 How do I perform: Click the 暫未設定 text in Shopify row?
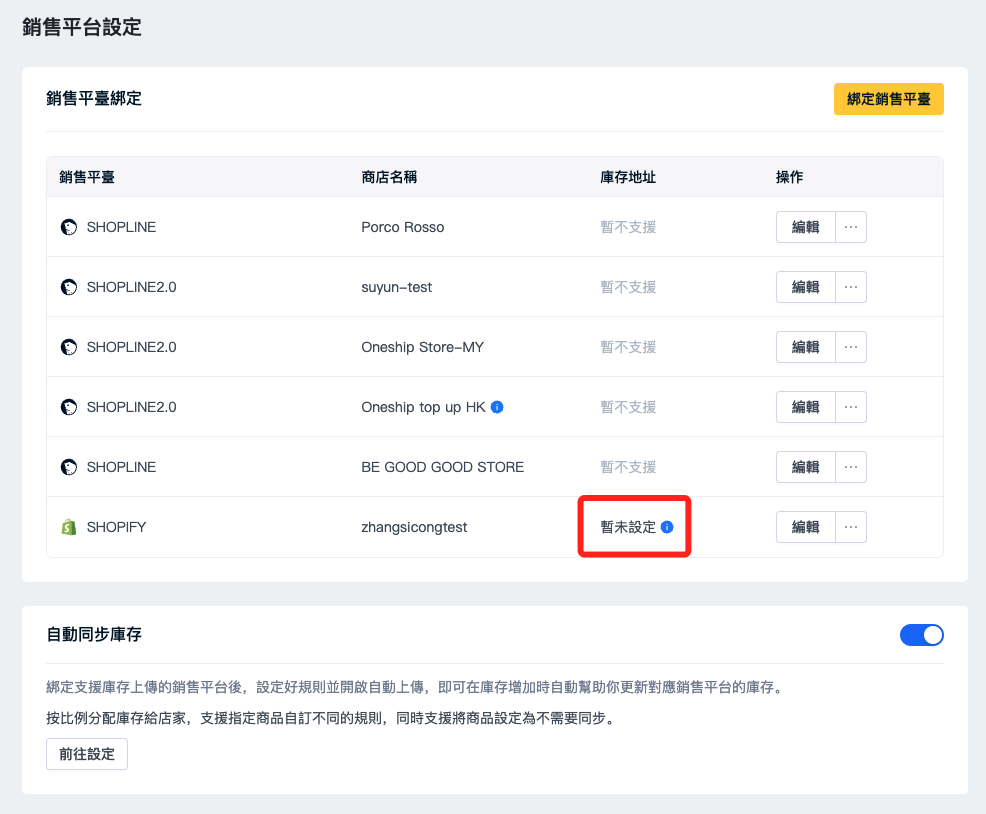[628, 527]
